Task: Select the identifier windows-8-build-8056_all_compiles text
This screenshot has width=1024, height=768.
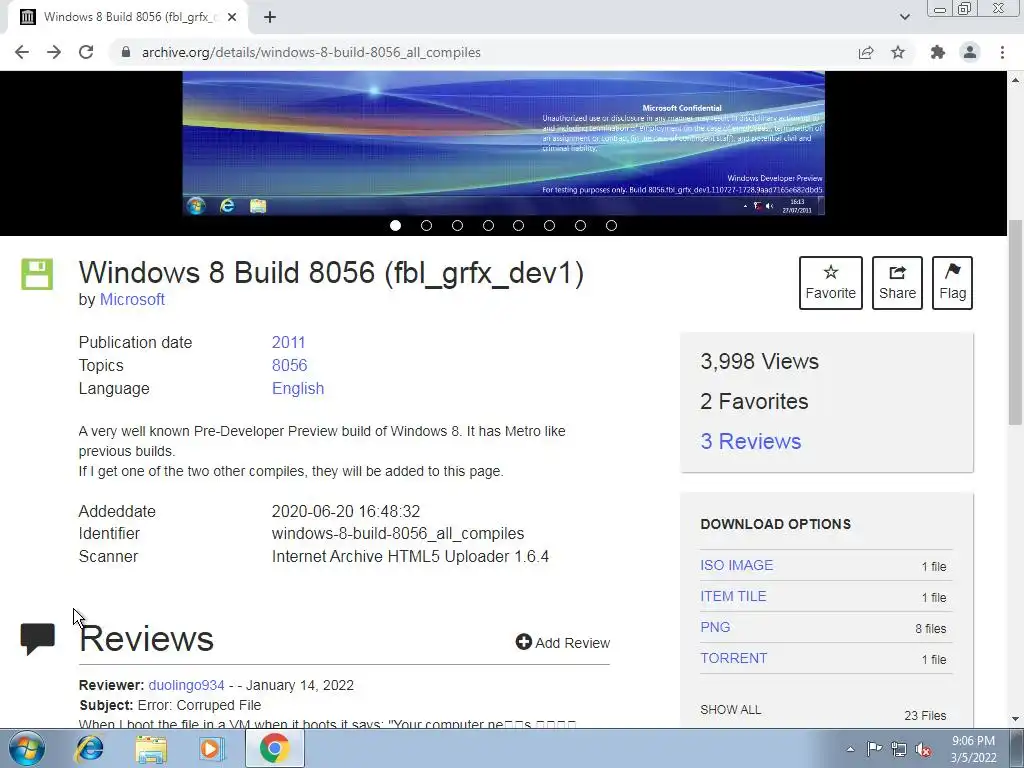Action: 398,534
